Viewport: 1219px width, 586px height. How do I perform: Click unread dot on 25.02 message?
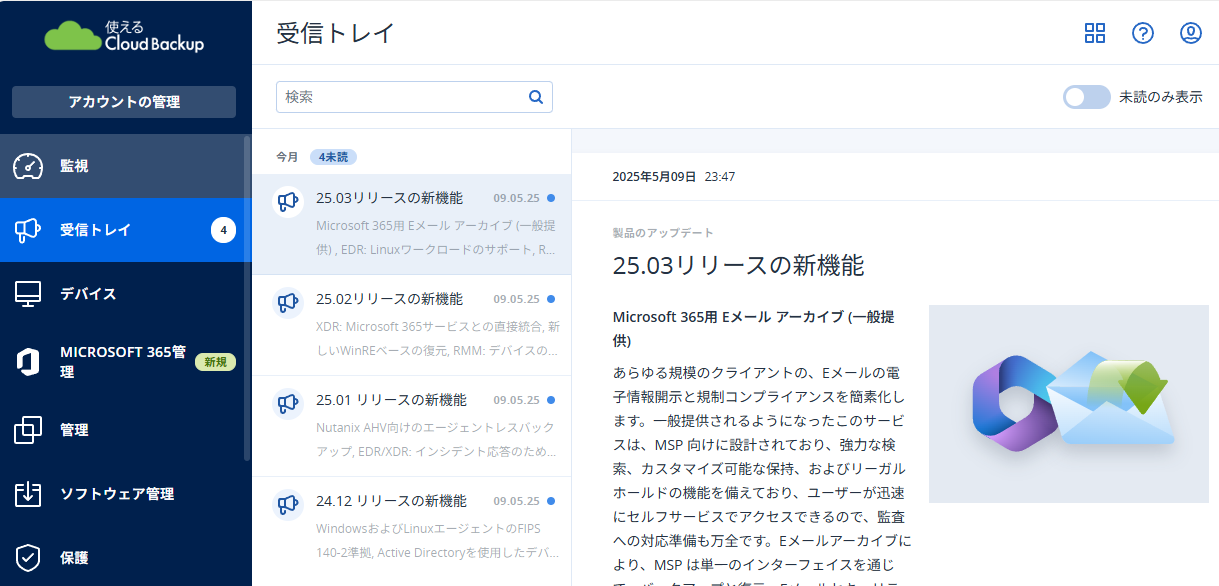point(551,299)
